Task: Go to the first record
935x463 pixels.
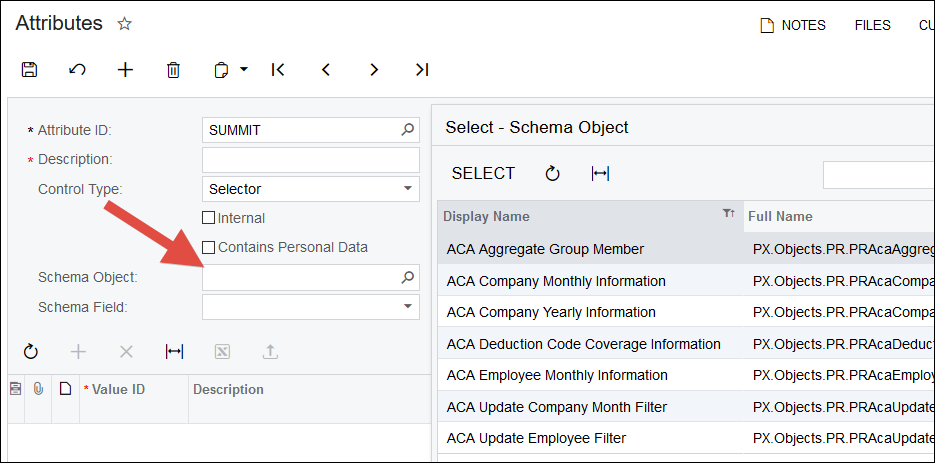Action: coord(278,70)
